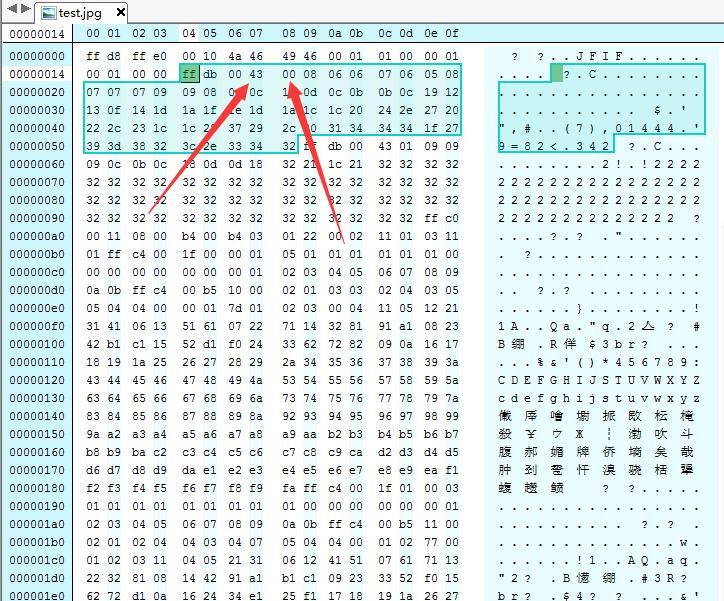Screen dimensions: 724x601
Task: Select offset row 000000f0
Action: pos(37,326)
